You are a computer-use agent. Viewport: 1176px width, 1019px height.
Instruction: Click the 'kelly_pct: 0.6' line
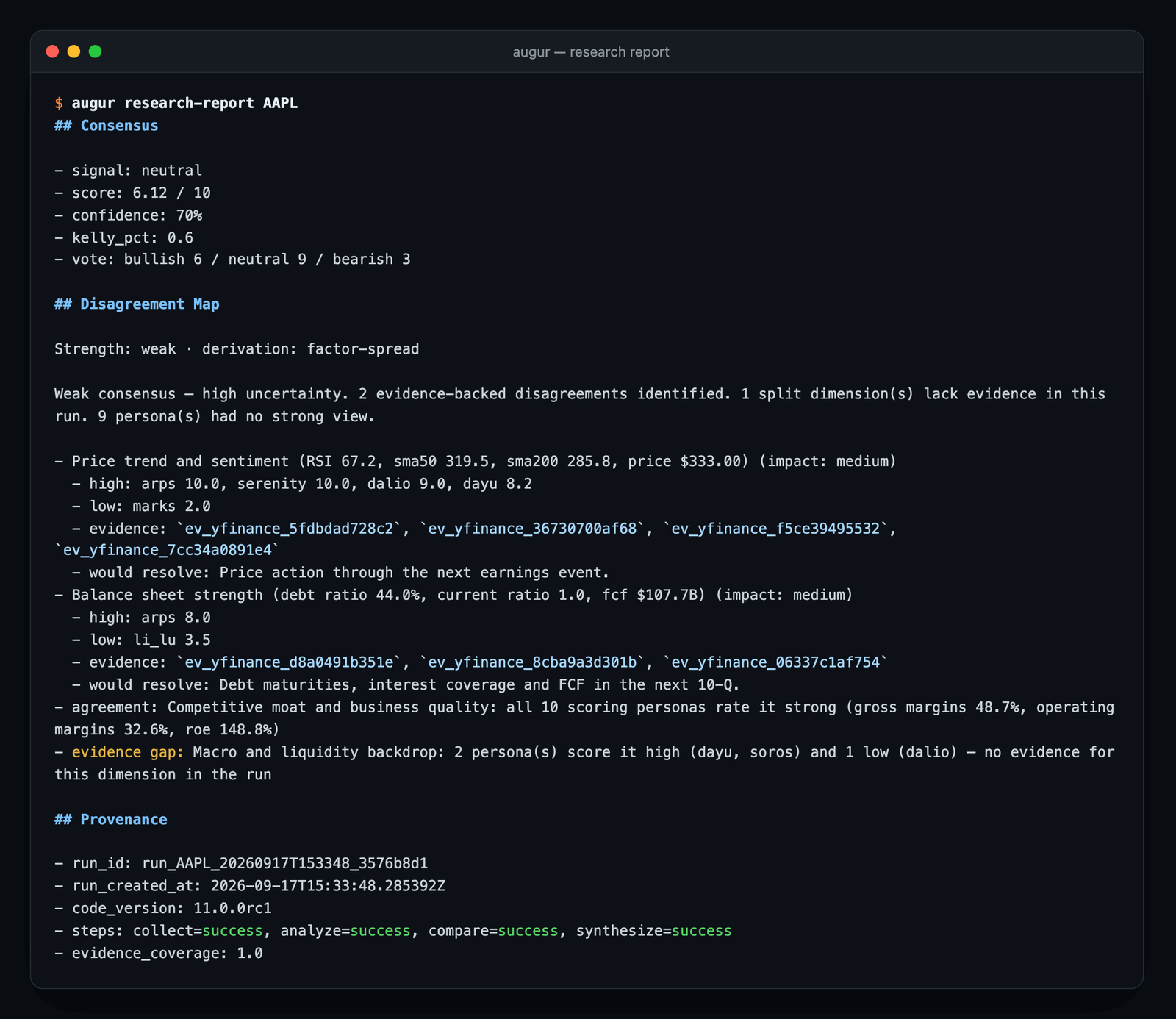point(124,237)
